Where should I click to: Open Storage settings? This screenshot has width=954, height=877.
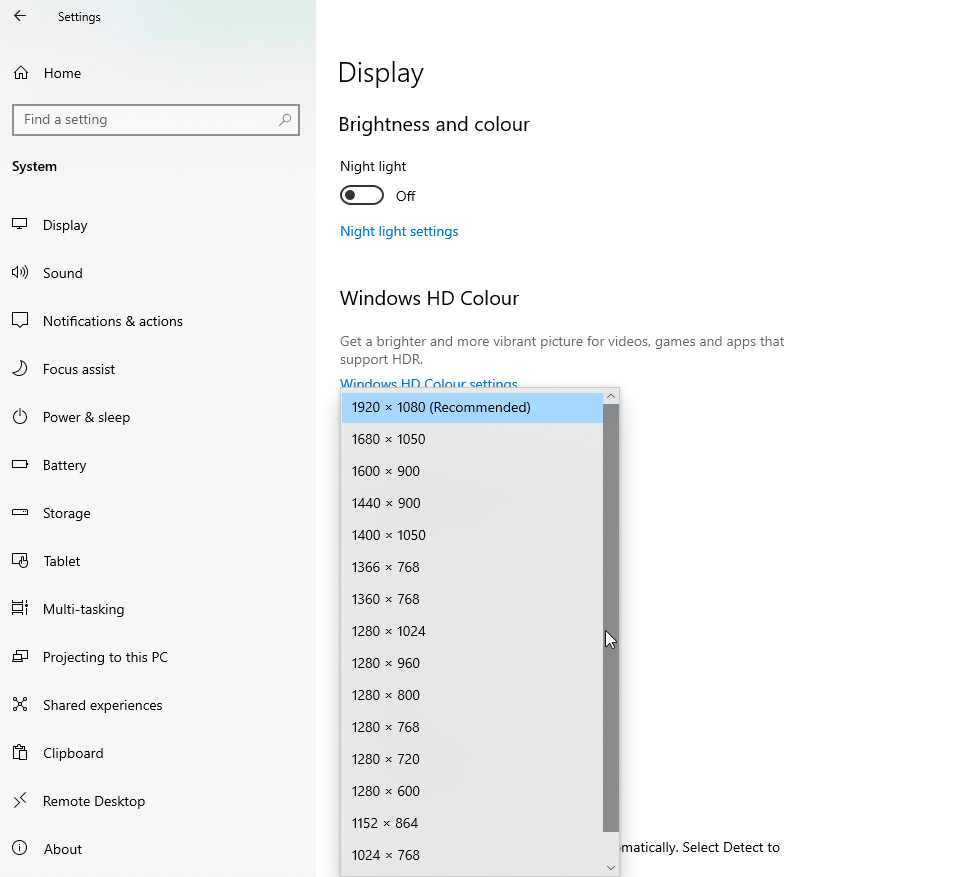coord(156,513)
